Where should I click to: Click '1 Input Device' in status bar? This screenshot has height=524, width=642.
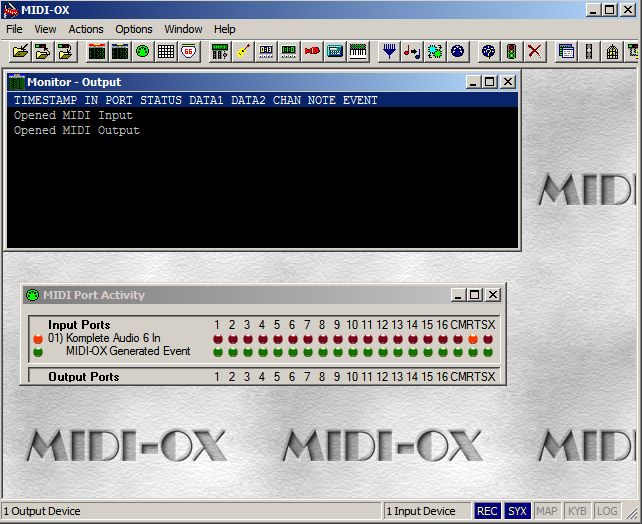click(x=421, y=511)
